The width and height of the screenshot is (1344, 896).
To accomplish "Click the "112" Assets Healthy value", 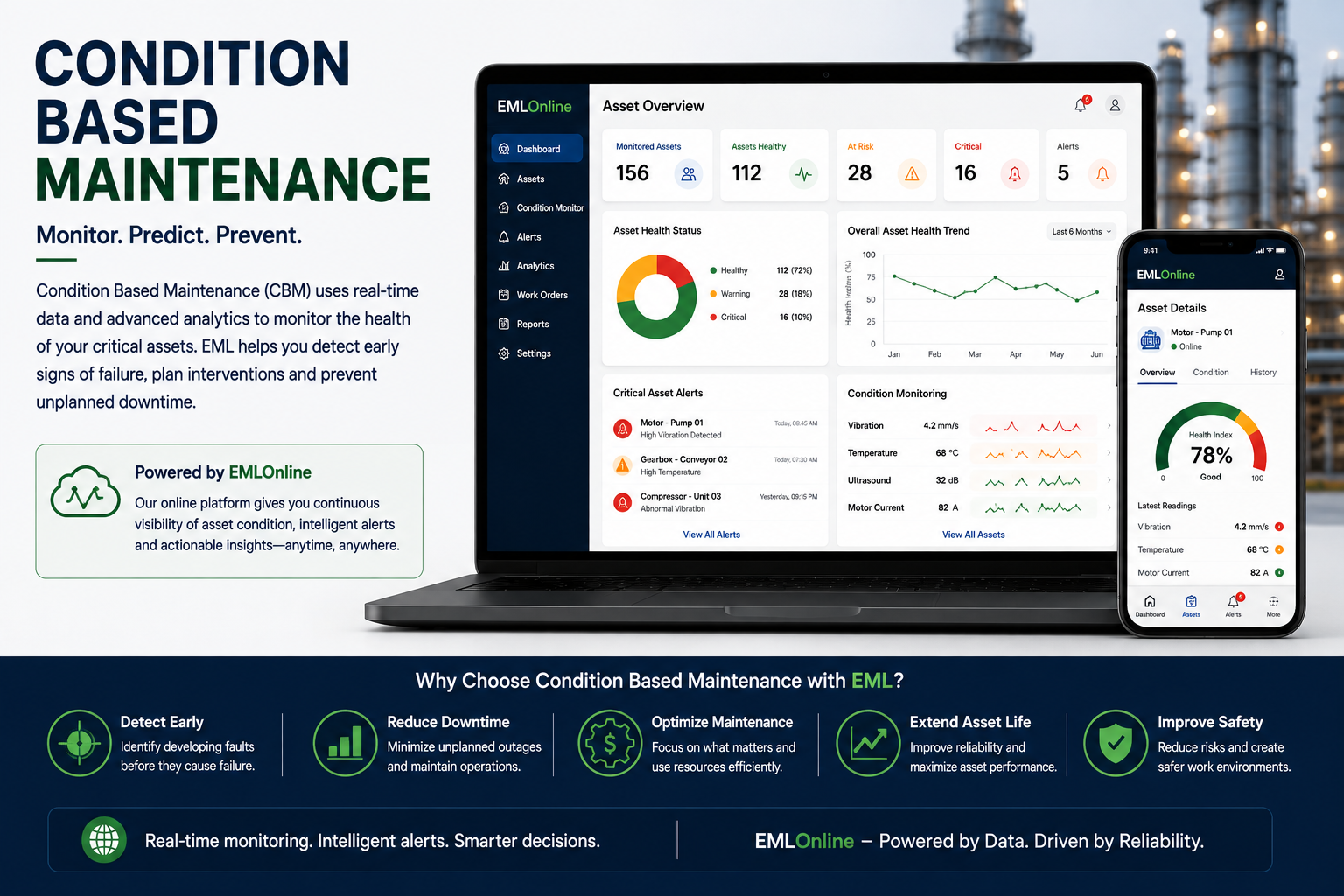I will [x=747, y=173].
